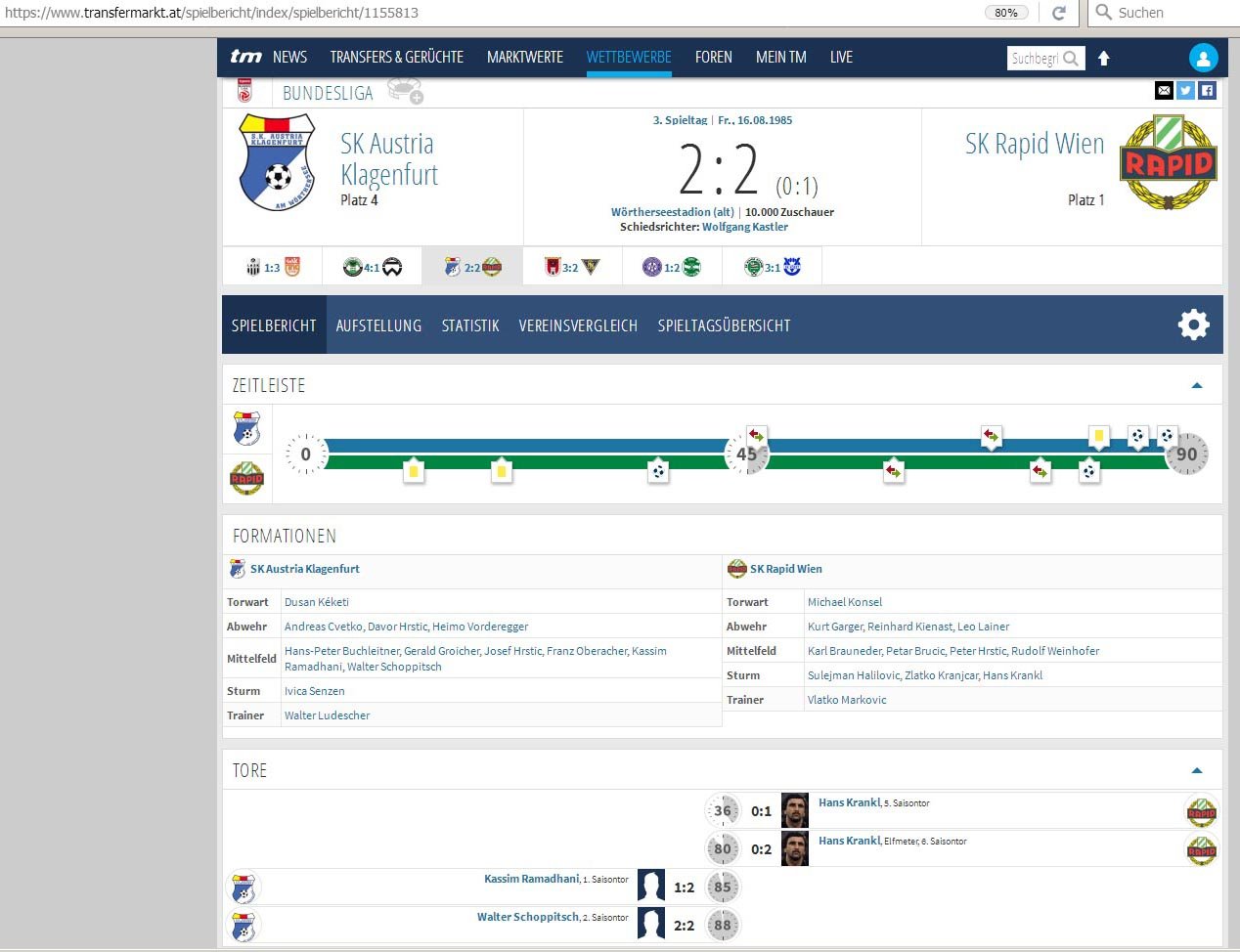Image resolution: width=1240 pixels, height=952 pixels.
Task: Open trainer Vlatko Markovic's profile
Action: [x=847, y=700]
